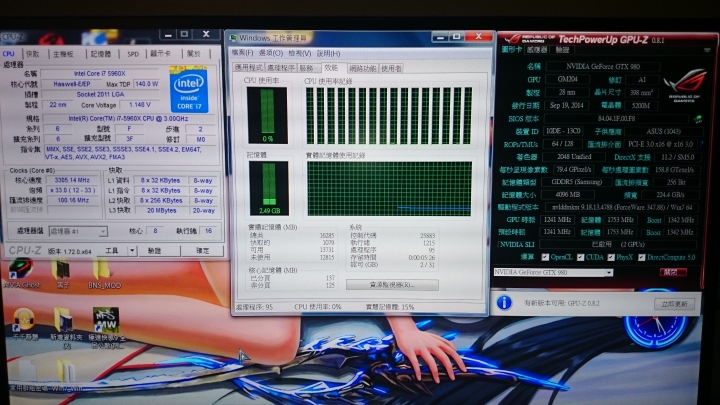Click the red 關閉 button in GPU-Z

pos(673,272)
